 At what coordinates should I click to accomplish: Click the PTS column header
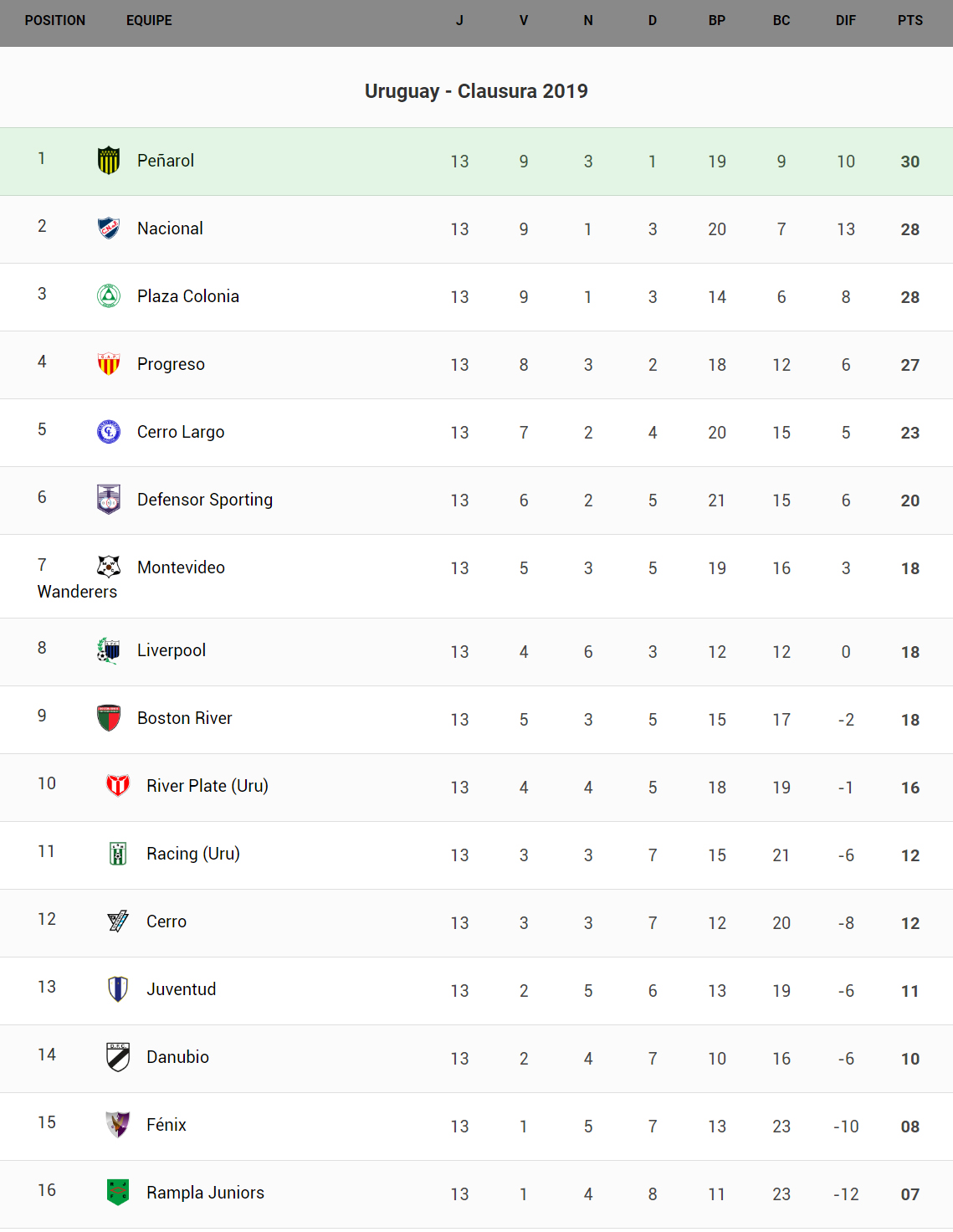tap(909, 20)
